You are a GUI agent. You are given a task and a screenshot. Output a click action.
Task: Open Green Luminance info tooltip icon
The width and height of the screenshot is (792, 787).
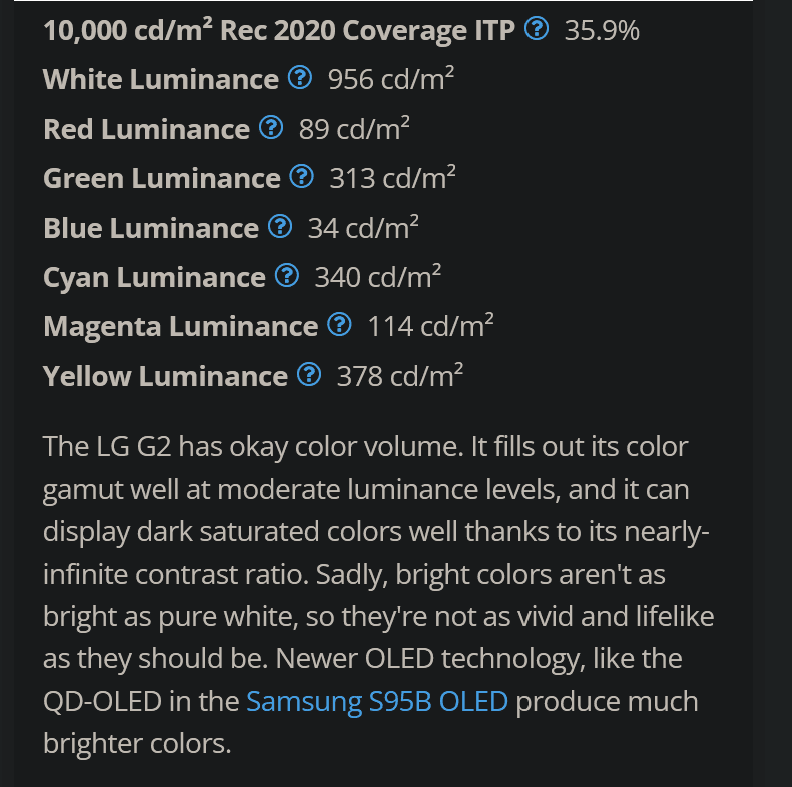click(x=302, y=177)
